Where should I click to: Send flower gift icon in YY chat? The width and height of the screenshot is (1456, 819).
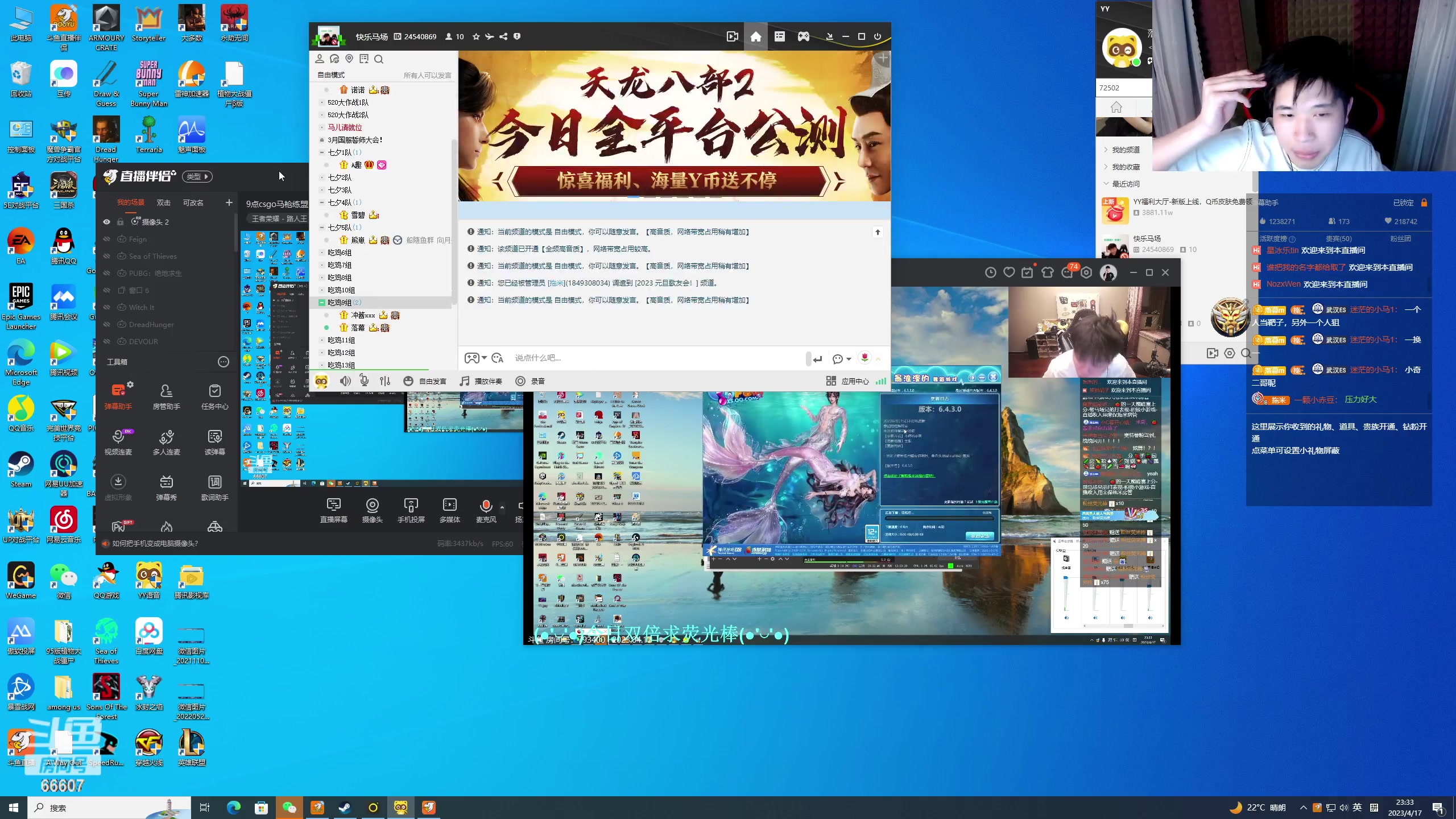[864, 358]
